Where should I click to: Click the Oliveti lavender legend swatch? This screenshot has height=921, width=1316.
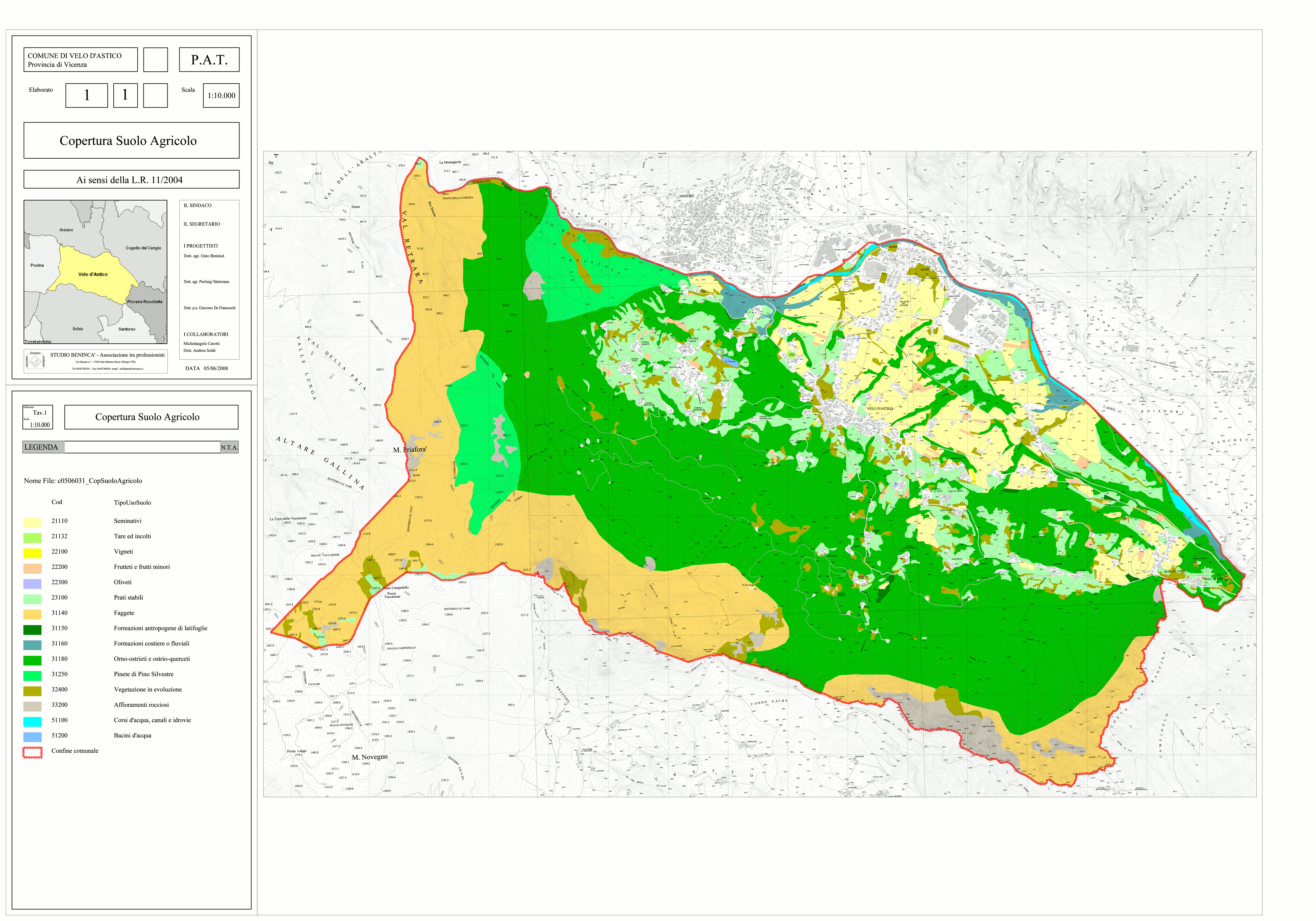(32, 583)
